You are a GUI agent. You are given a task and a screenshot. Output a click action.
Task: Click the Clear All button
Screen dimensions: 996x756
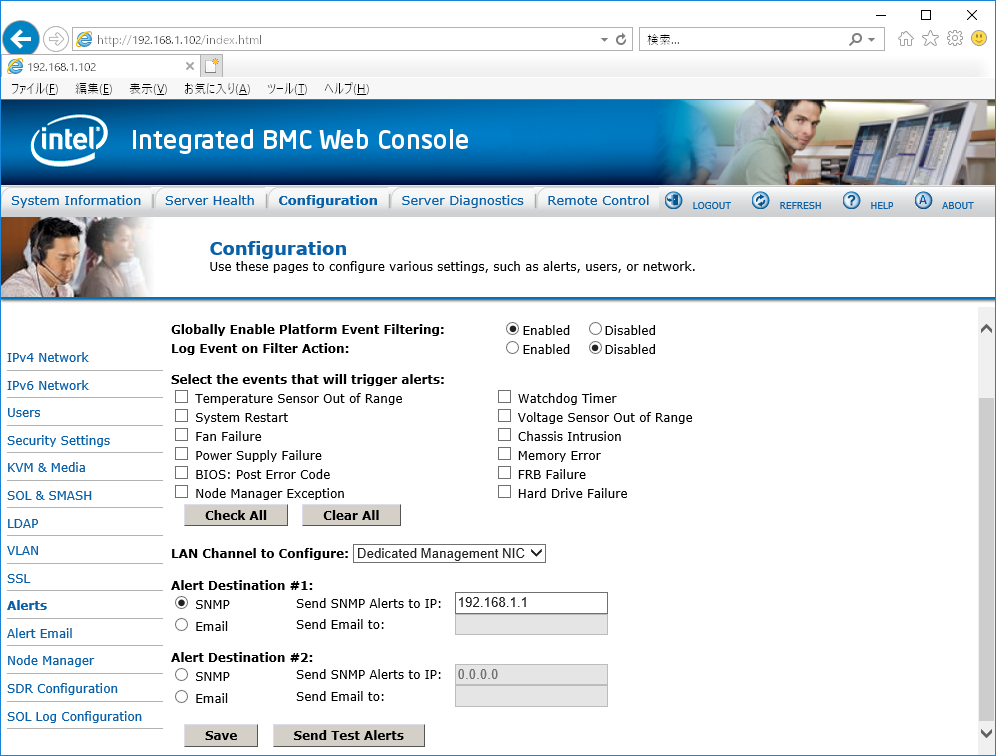pos(351,515)
